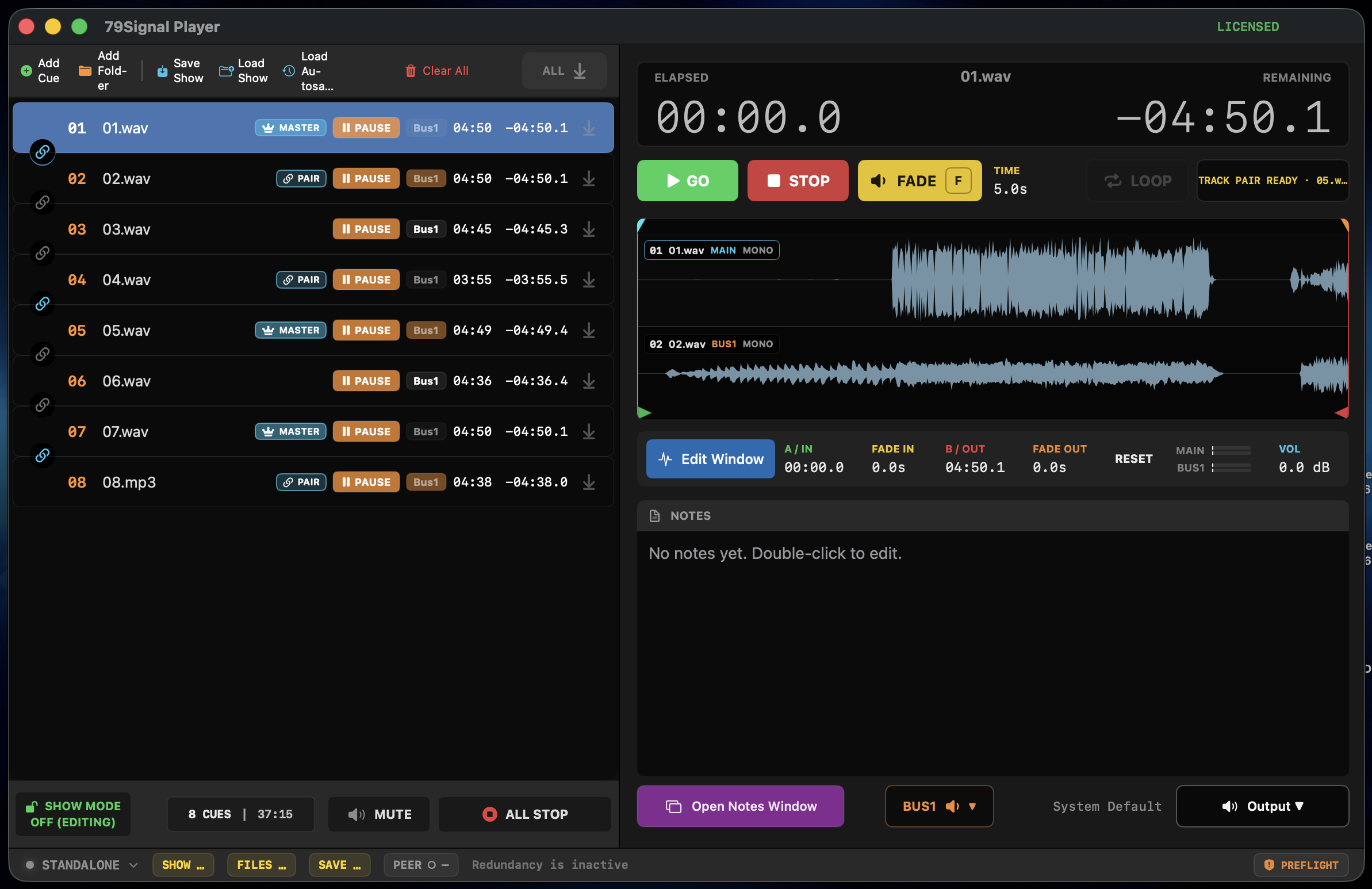
Task: Click the FADE IN 0.0s field
Action: [888, 468]
